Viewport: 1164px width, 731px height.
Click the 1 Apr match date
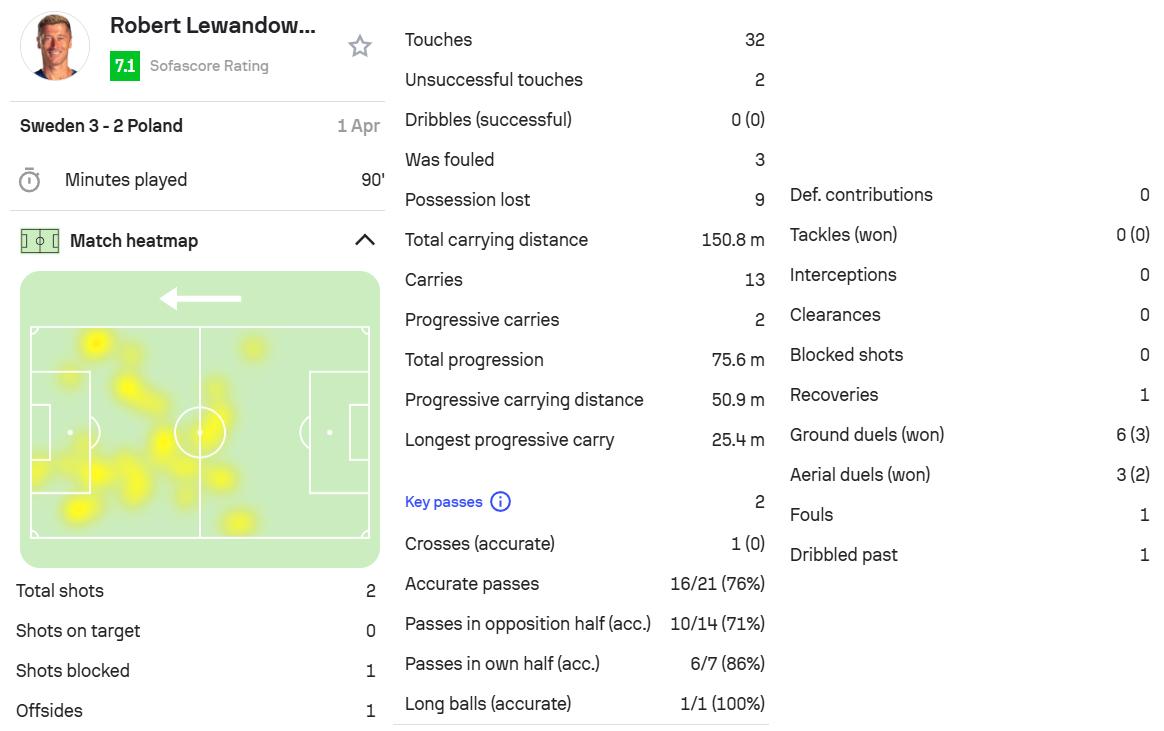click(358, 126)
